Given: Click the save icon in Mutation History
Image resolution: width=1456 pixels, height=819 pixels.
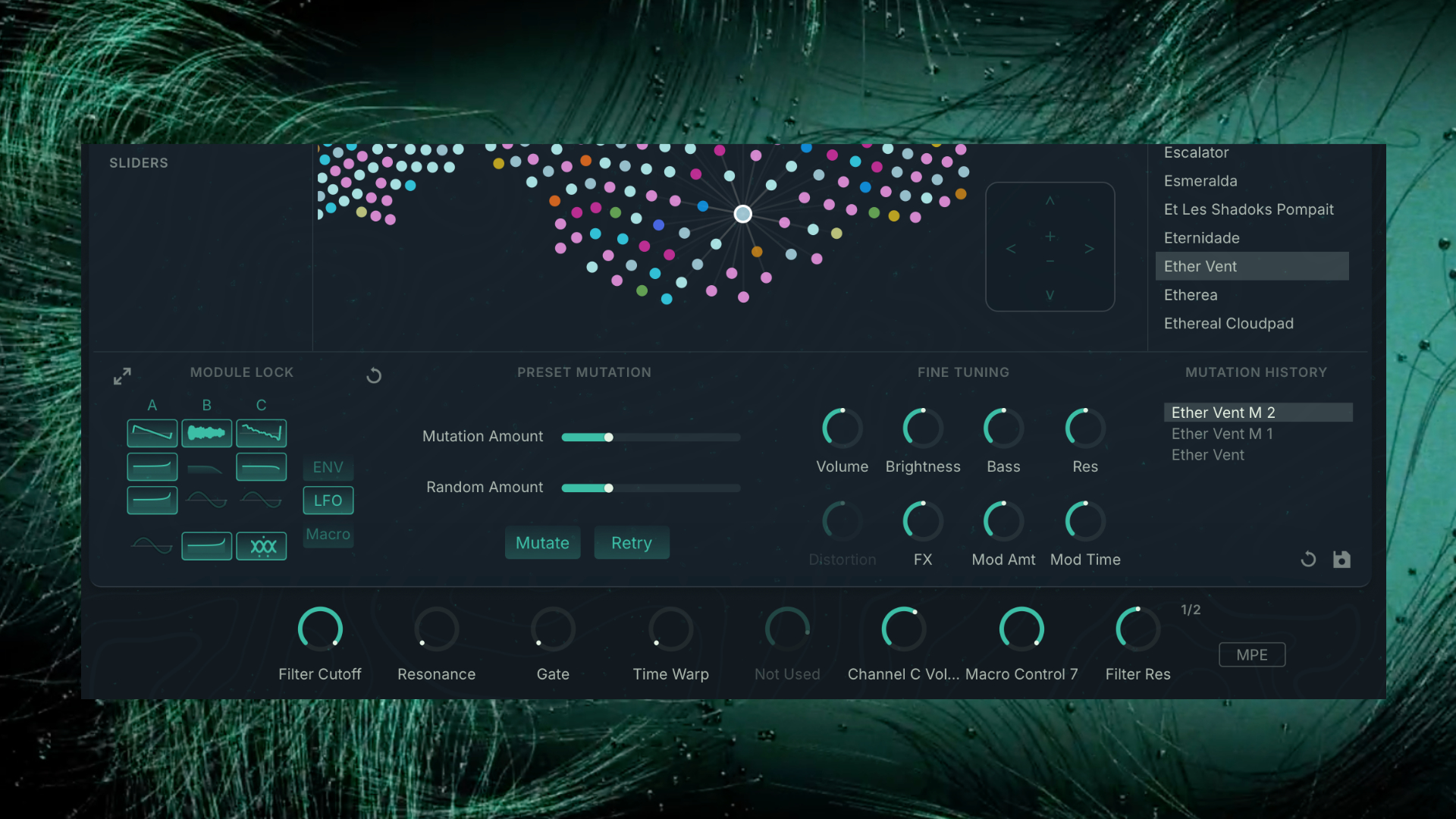Looking at the screenshot, I should click(1341, 560).
